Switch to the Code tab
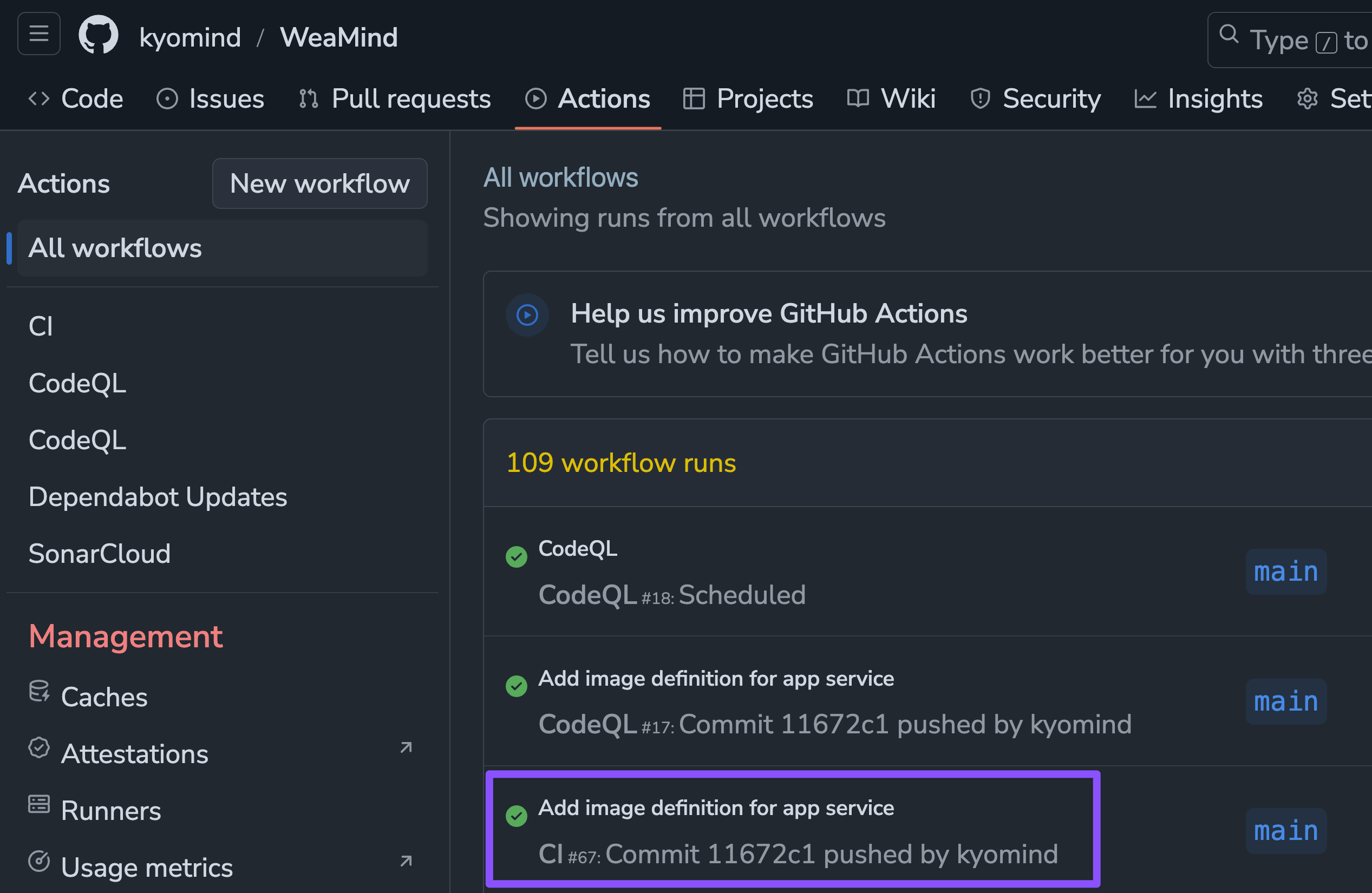Image resolution: width=1372 pixels, height=893 pixels. 76,99
